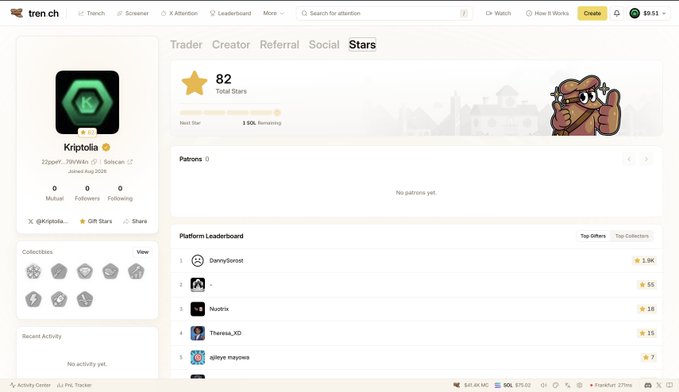Click the Following count

coord(120,193)
